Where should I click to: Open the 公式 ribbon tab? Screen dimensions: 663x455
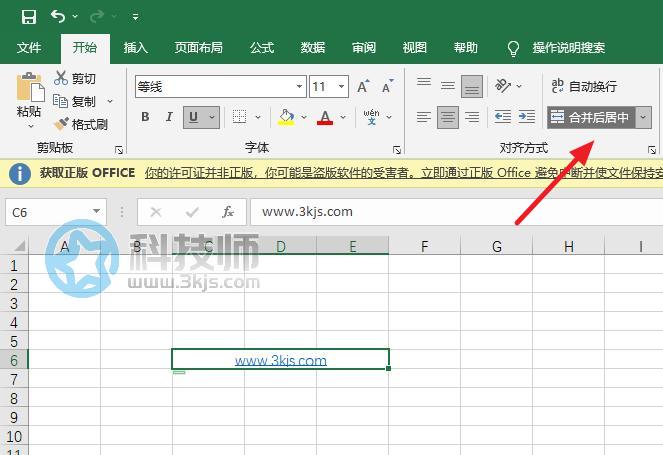pyautogui.click(x=262, y=47)
